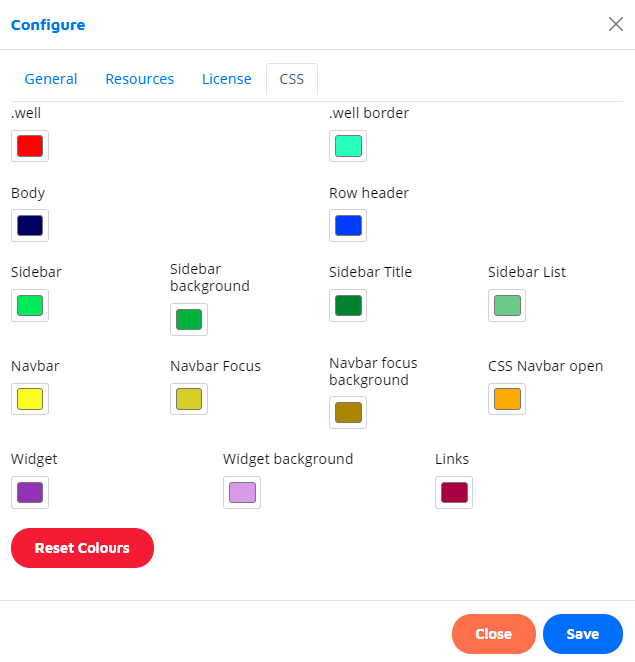Viewport: 635px width, 662px height.
Task: Click the yellow Navbar colour swatch
Action: [x=30, y=399]
